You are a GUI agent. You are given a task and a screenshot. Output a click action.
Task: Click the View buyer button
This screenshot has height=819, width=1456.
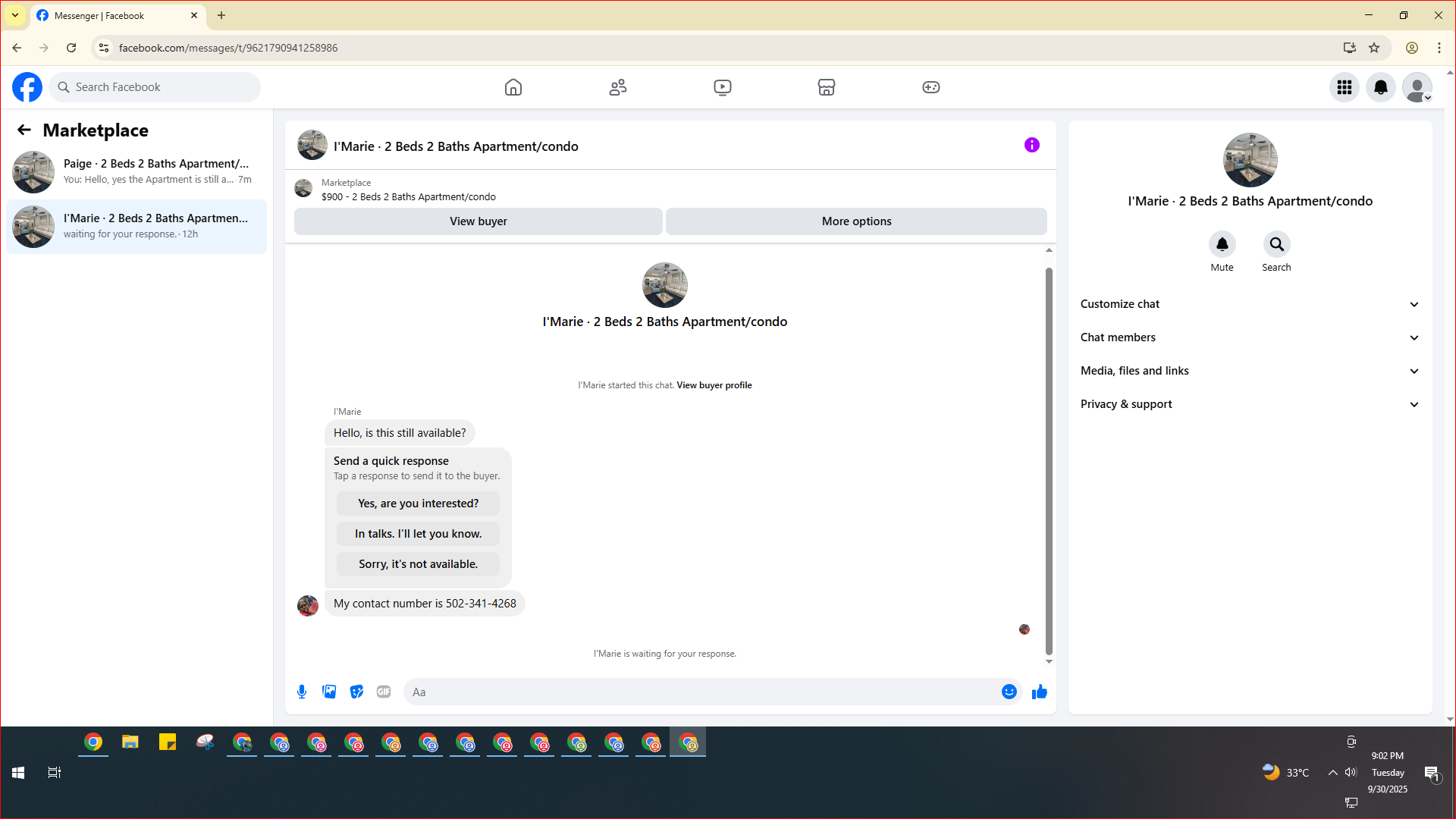click(478, 221)
